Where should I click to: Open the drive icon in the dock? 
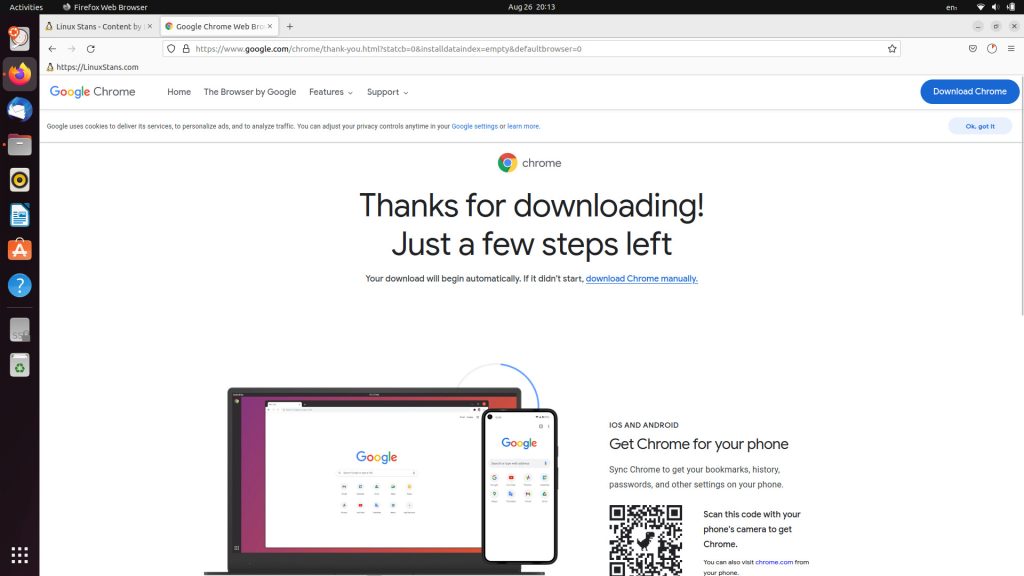tap(20, 330)
